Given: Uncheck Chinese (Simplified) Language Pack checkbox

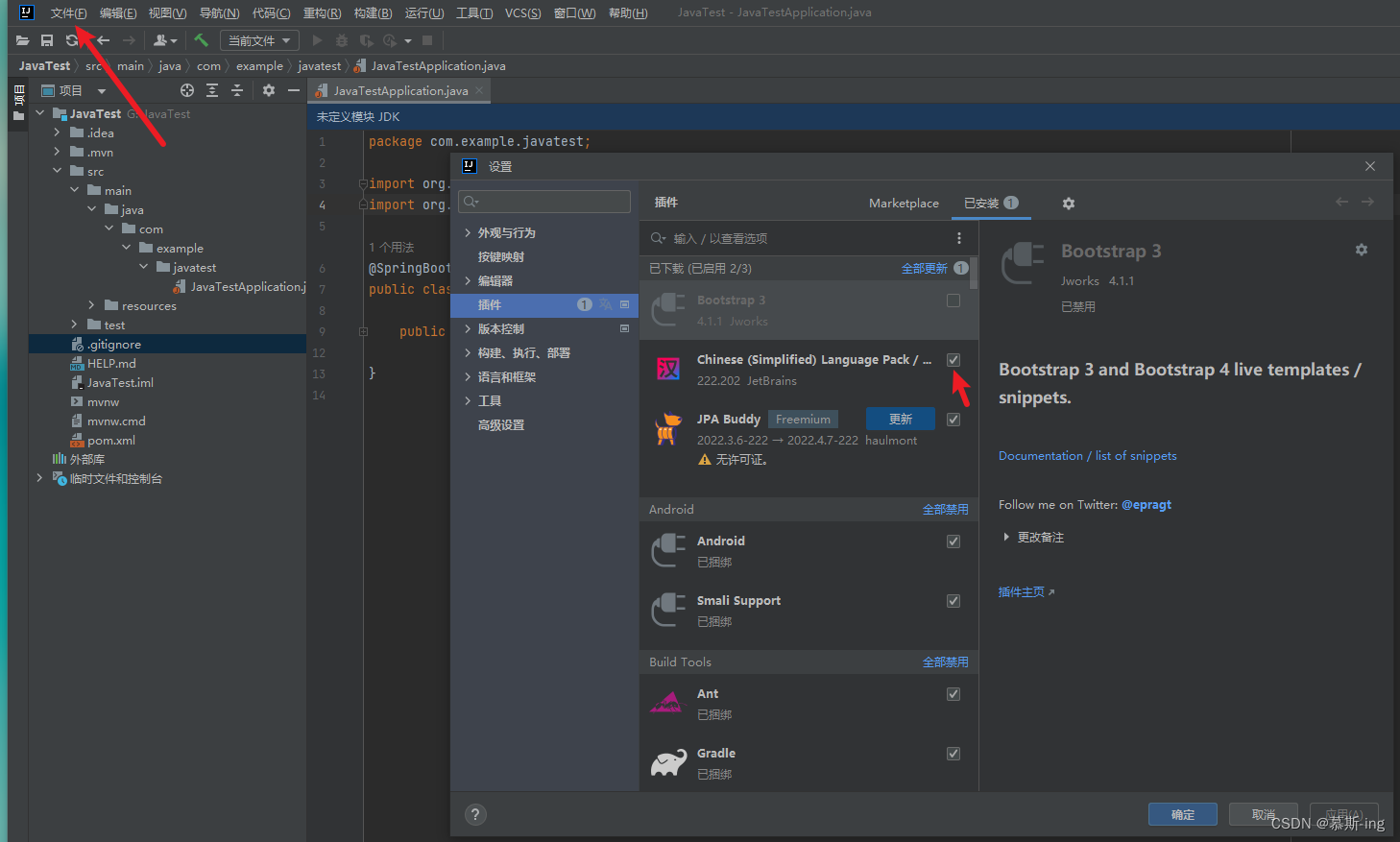Looking at the screenshot, I should [x=953, y=360].
